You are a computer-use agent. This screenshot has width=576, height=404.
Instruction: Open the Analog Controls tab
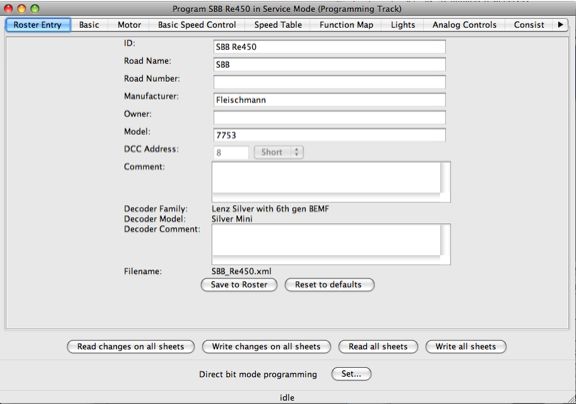pos(464,25)
